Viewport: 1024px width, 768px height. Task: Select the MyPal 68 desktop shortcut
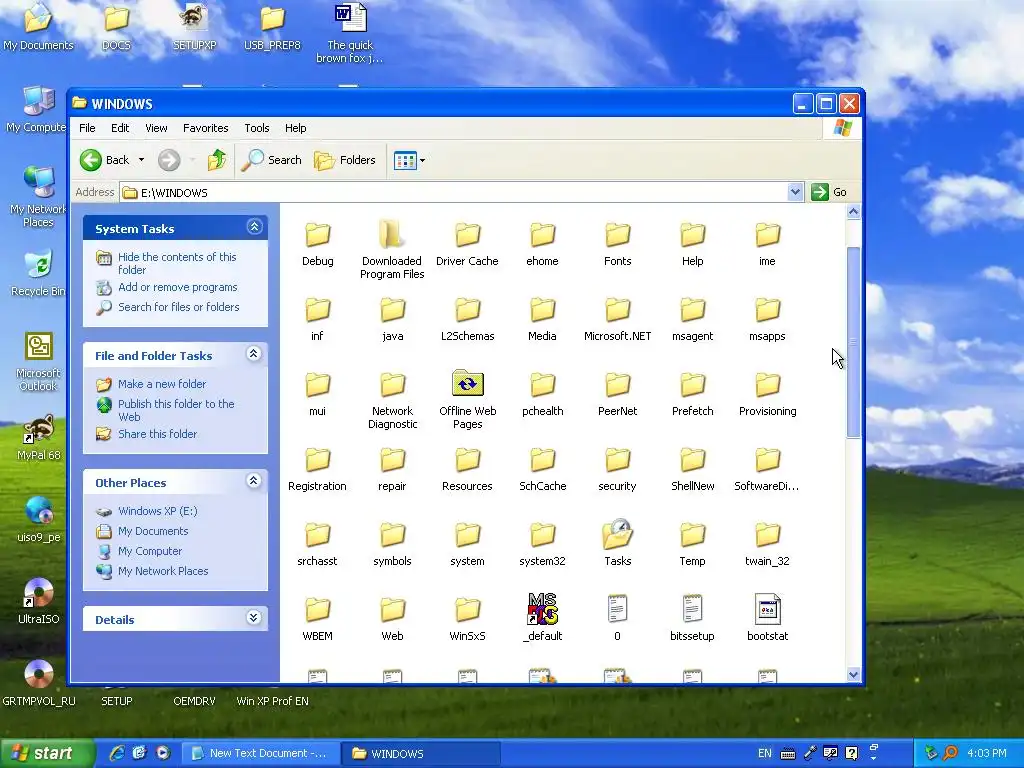tap(39, 431)
